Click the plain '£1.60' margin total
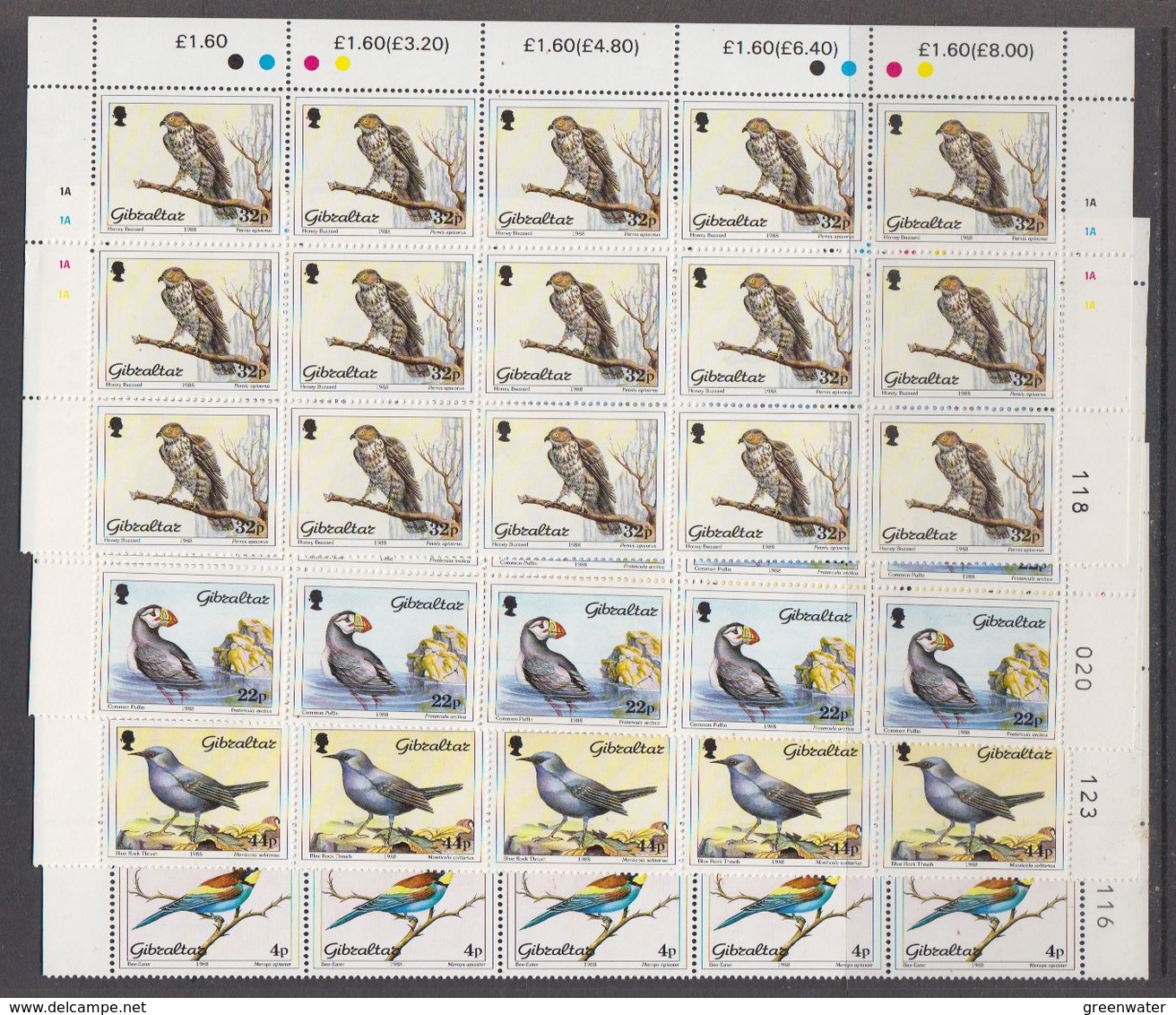Screen dimensions: 1176x1015 click(203, 41)
